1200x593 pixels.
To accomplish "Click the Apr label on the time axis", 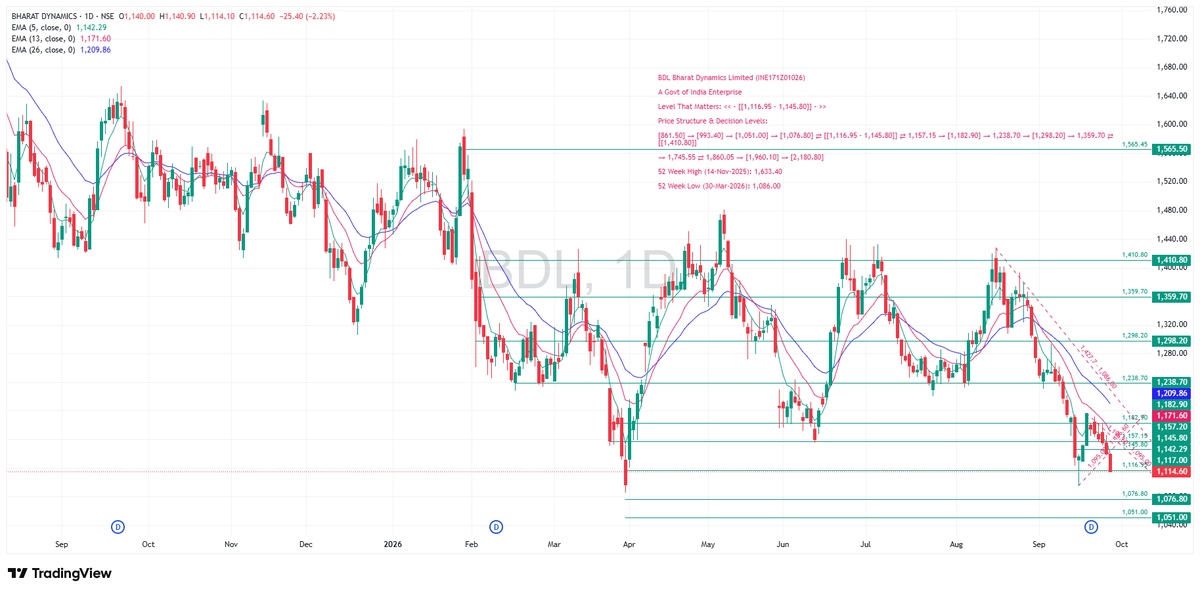I will click(x=628, y=545).
